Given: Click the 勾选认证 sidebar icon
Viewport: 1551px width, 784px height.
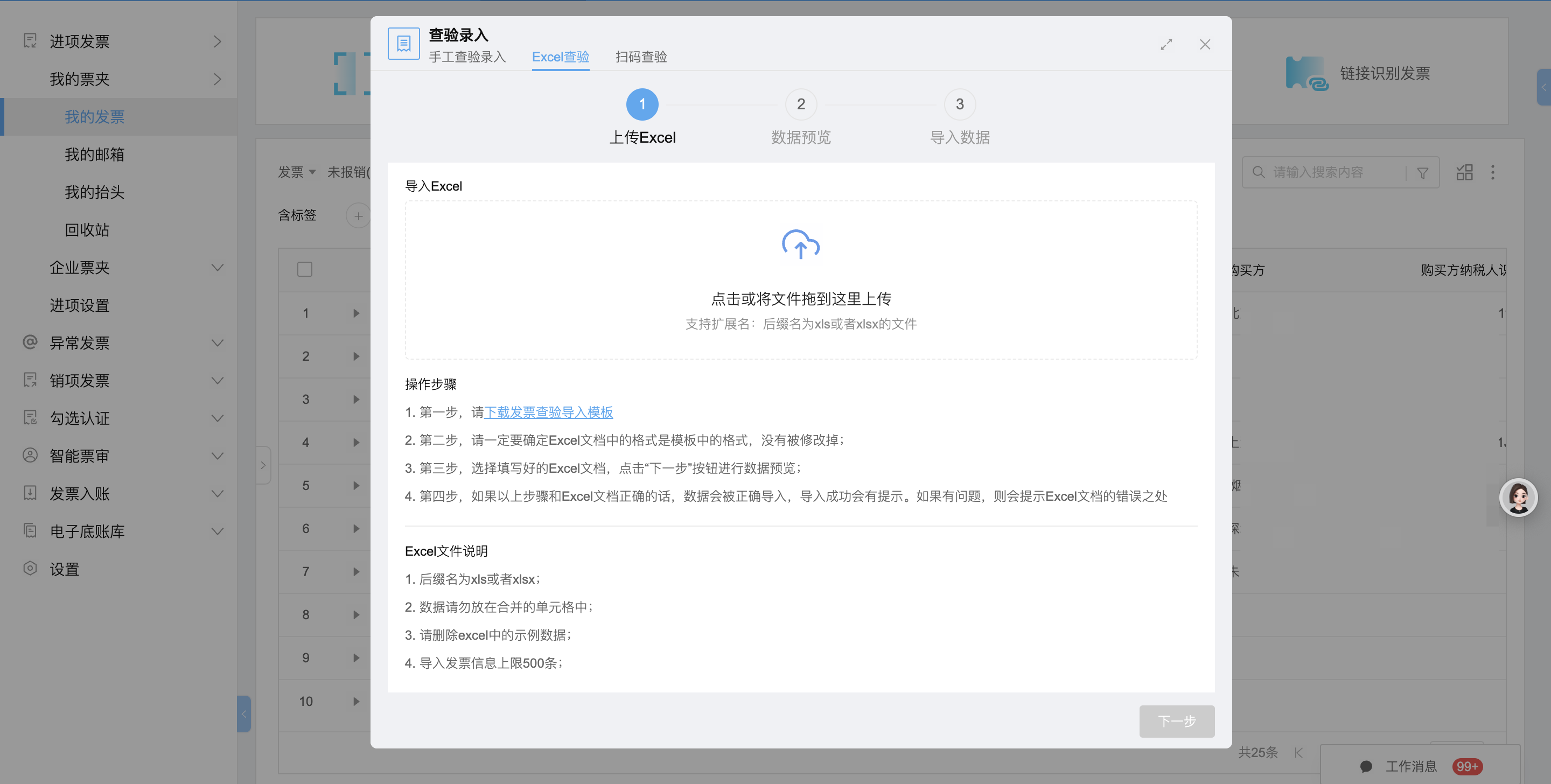Looking at the screenshot, I should point(30,418).
